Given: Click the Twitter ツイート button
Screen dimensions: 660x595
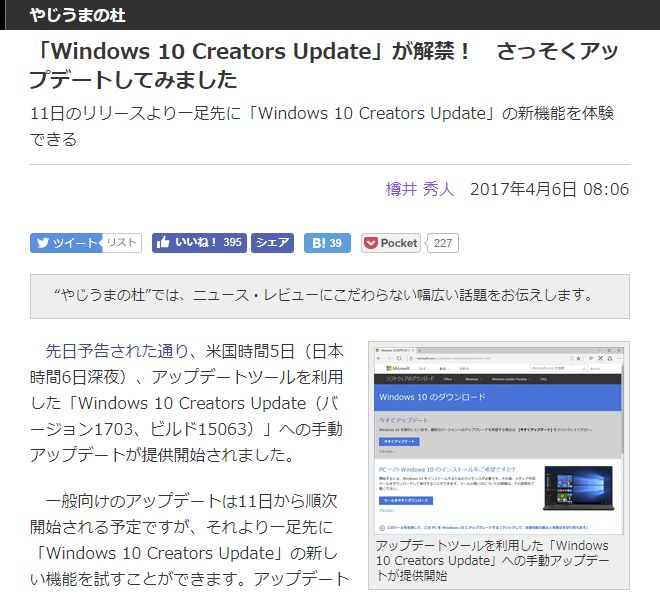Looking at the screenshot, I should (66, 243).
